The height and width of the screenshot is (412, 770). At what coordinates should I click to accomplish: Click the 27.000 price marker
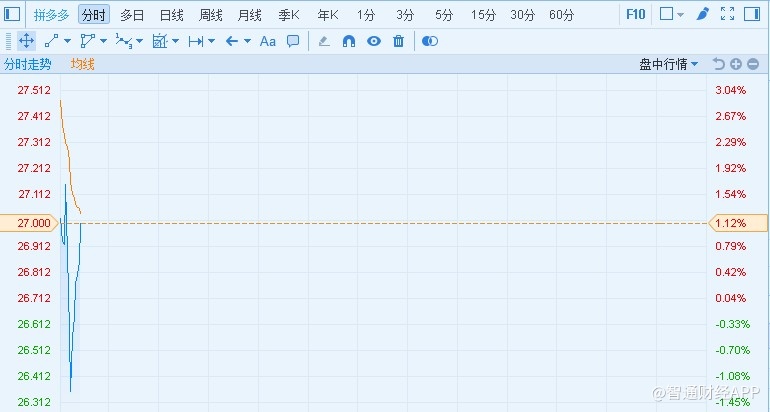pyautogui.click(x=29, y=223)
